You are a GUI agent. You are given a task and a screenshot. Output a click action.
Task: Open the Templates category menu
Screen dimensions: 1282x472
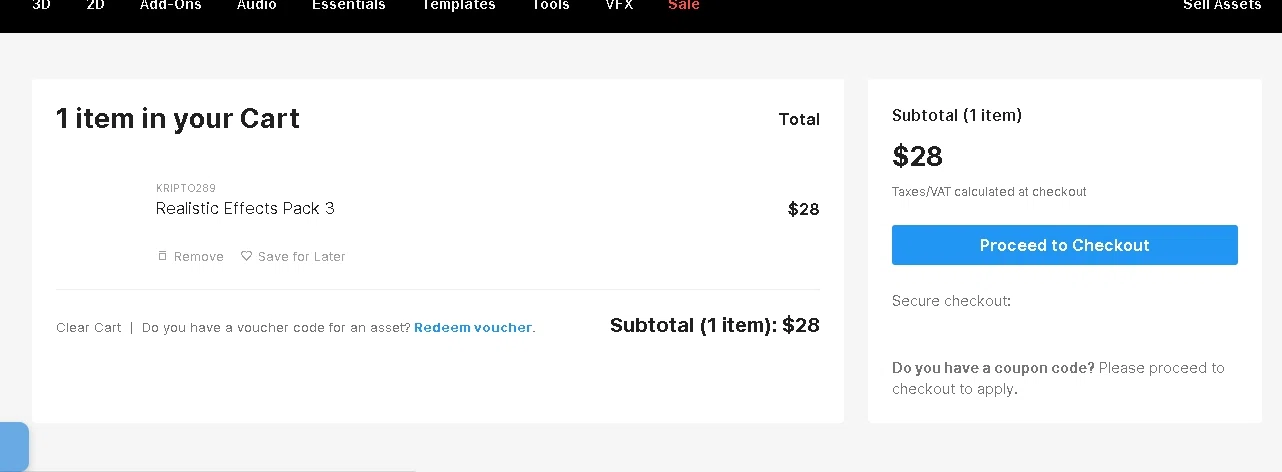click(458, 6)
